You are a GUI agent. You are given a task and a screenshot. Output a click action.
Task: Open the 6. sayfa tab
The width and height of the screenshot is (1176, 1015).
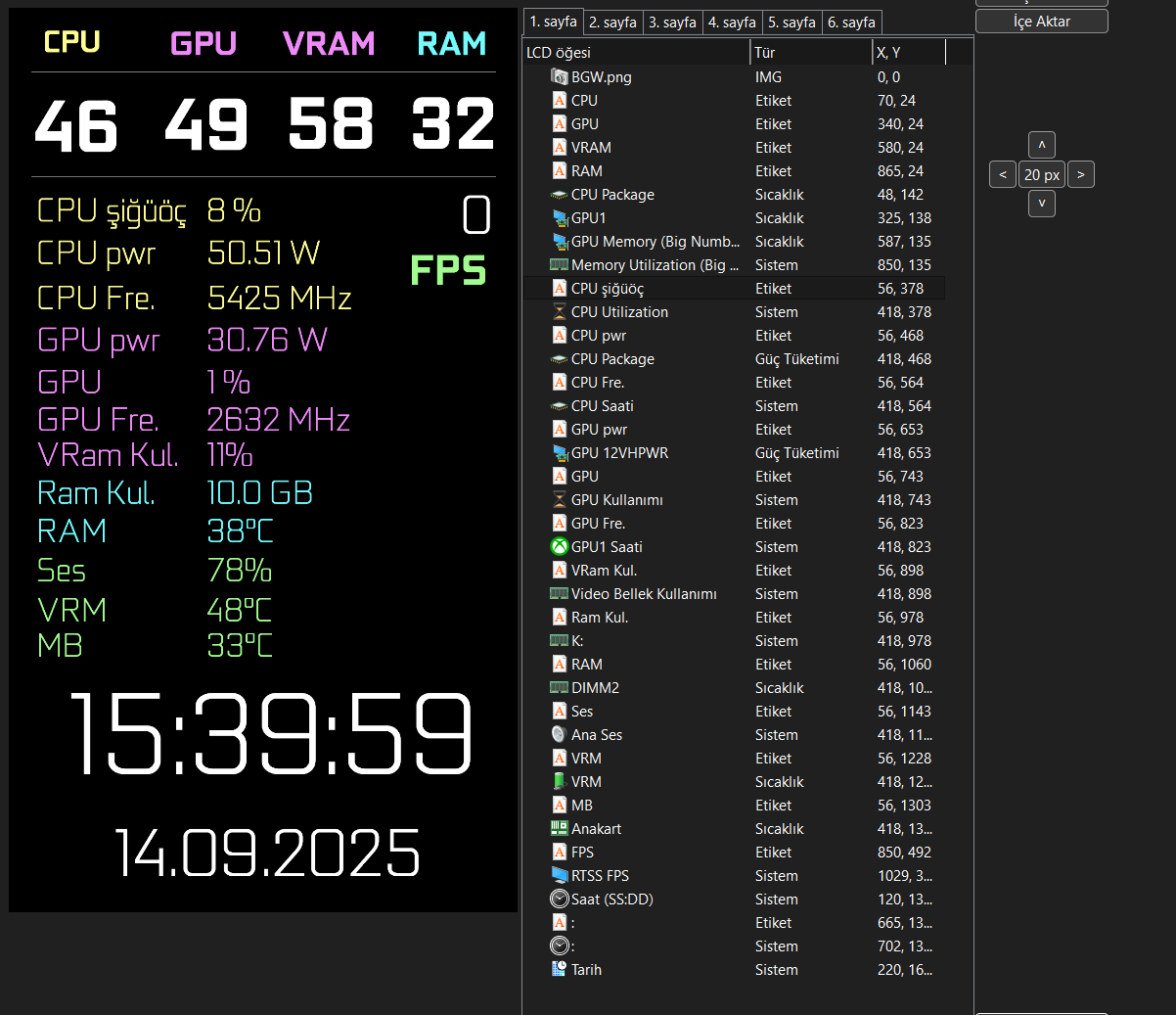852,22
